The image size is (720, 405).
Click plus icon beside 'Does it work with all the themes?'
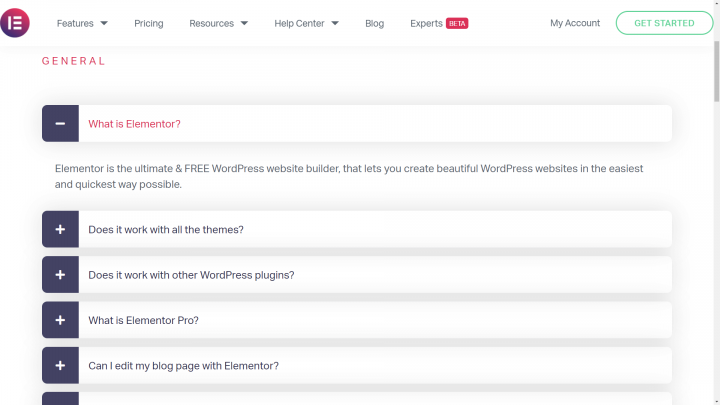coord(60,229)
